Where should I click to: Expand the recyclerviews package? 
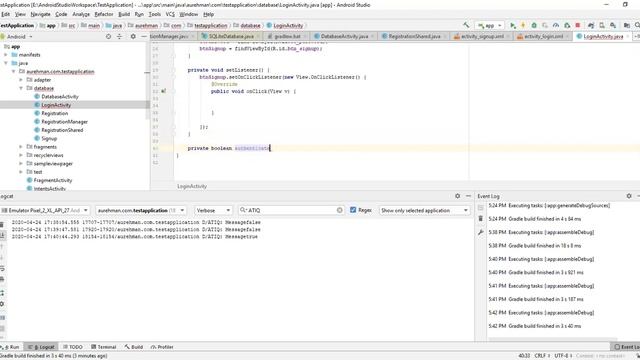pos(21,155)
